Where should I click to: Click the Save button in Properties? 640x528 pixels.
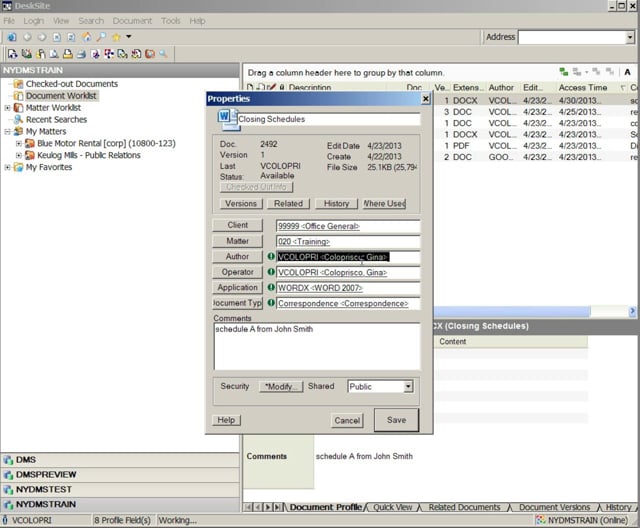[396, 420]
